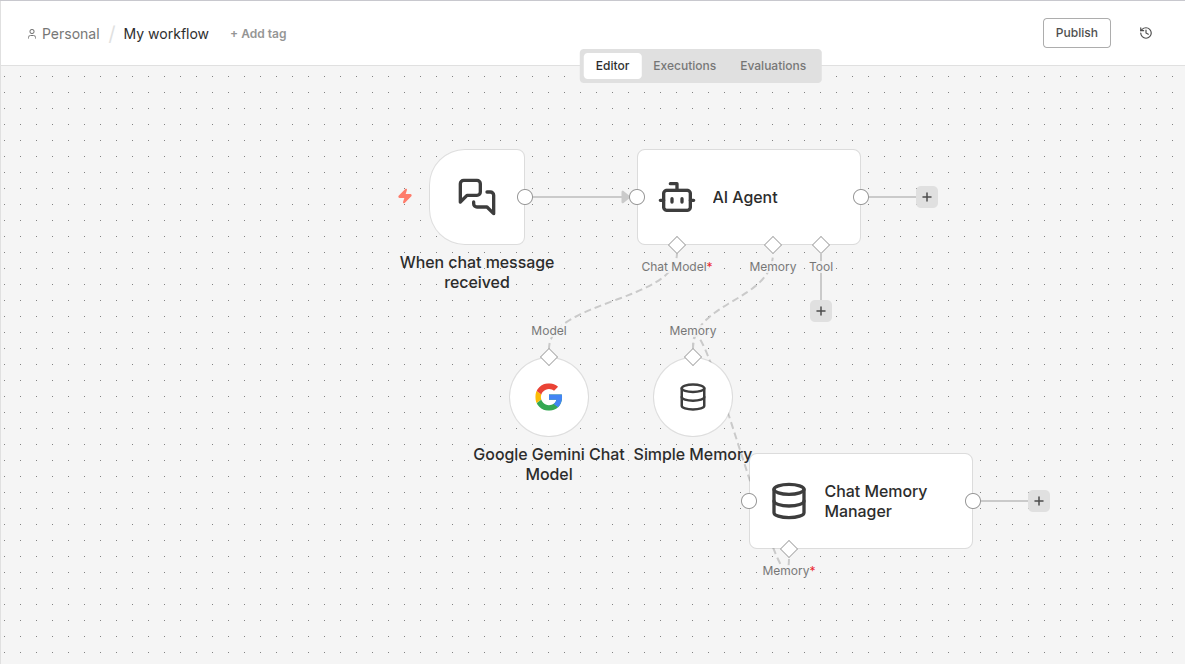The width and height of the screenshot is (1185, 664).
Task: Select the AI Agent robot icon
Action: click(x=677, y=198)
